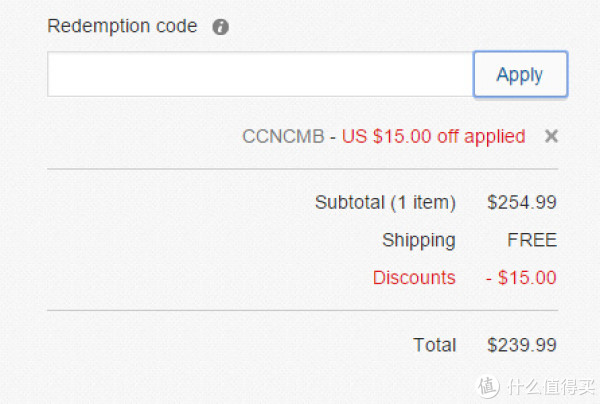
Task: Open the Redemption code info tooltip icon
Action: tap(221, 27)
